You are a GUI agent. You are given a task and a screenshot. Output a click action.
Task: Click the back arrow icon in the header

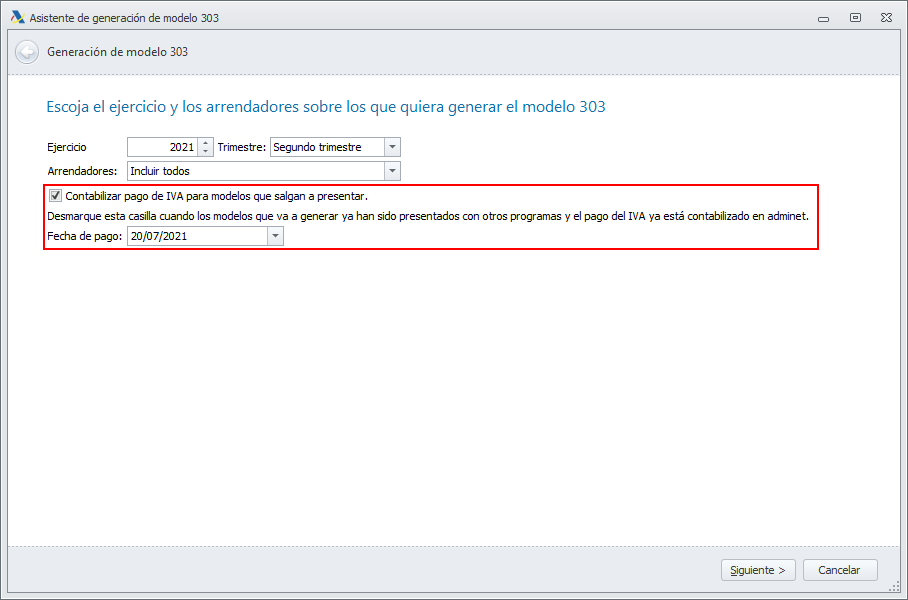pos(27,52)
